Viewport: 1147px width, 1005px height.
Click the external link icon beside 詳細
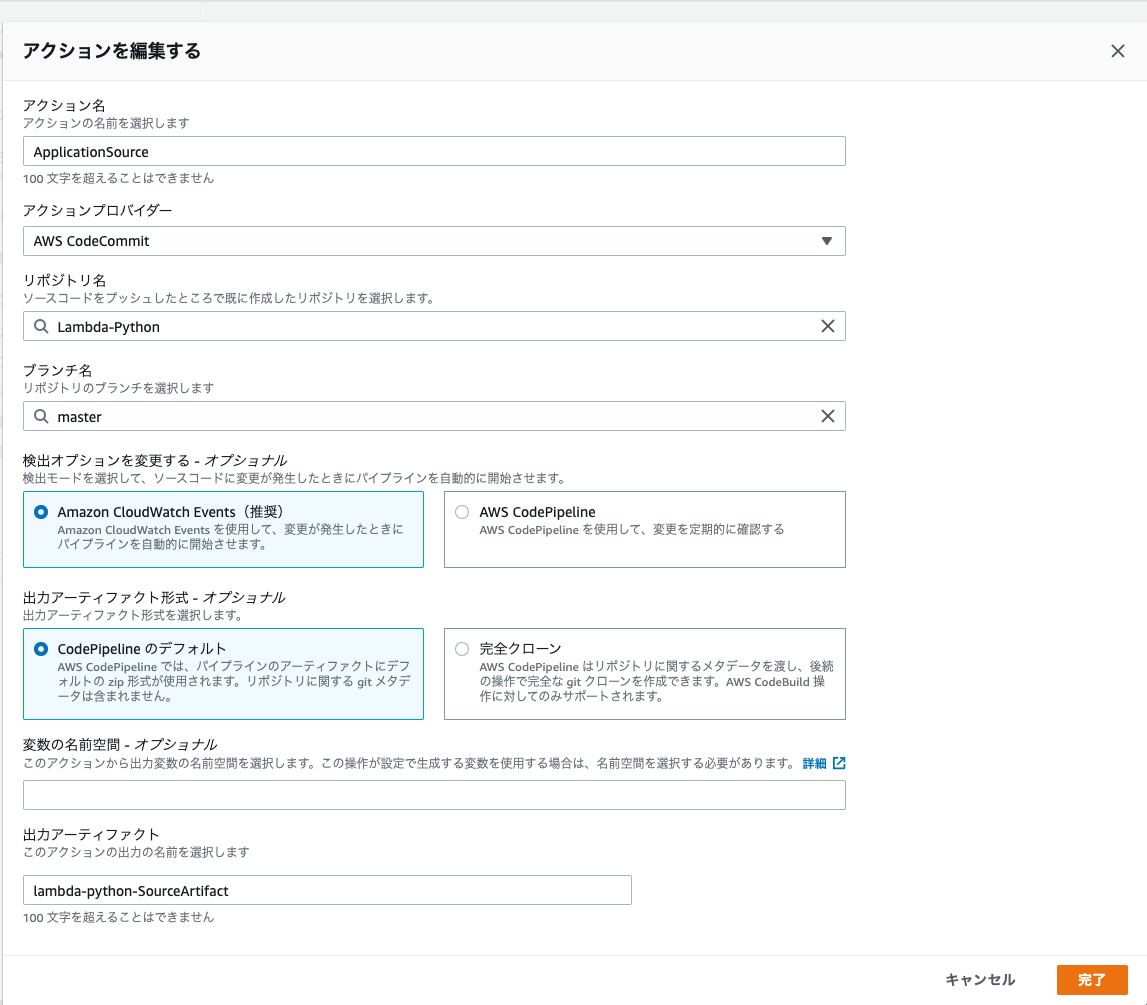coord(839,763)
